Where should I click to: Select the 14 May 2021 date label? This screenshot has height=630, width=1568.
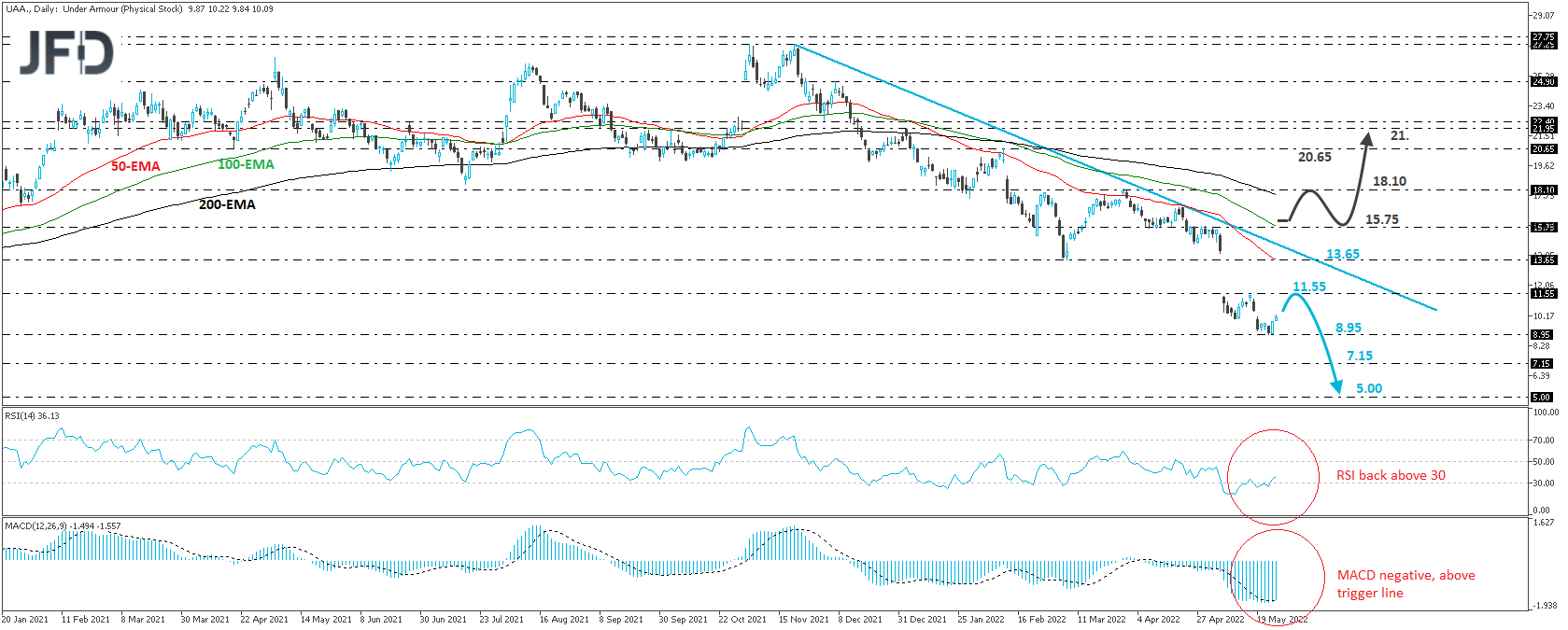326,619
